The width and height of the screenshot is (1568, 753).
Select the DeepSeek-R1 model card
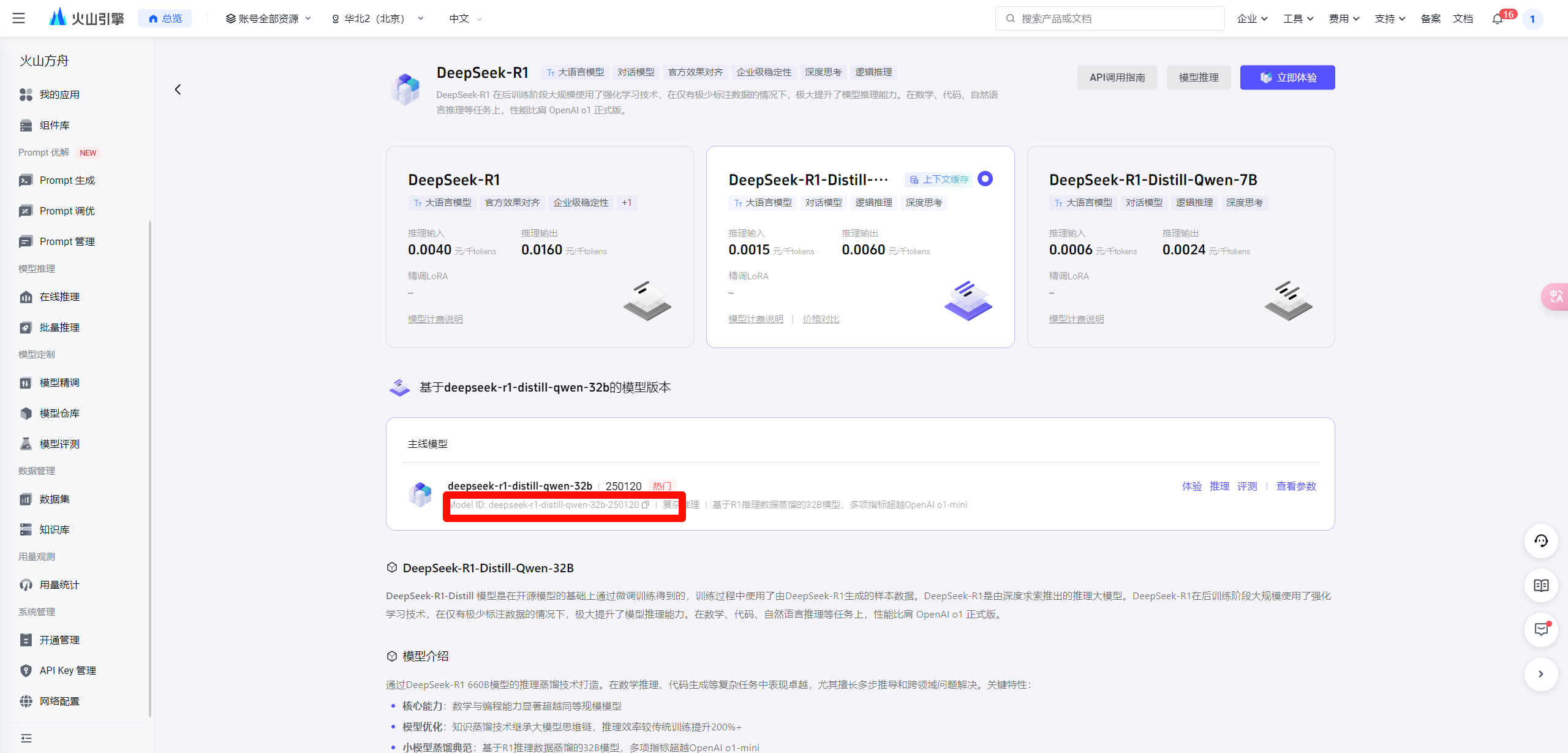540,246
